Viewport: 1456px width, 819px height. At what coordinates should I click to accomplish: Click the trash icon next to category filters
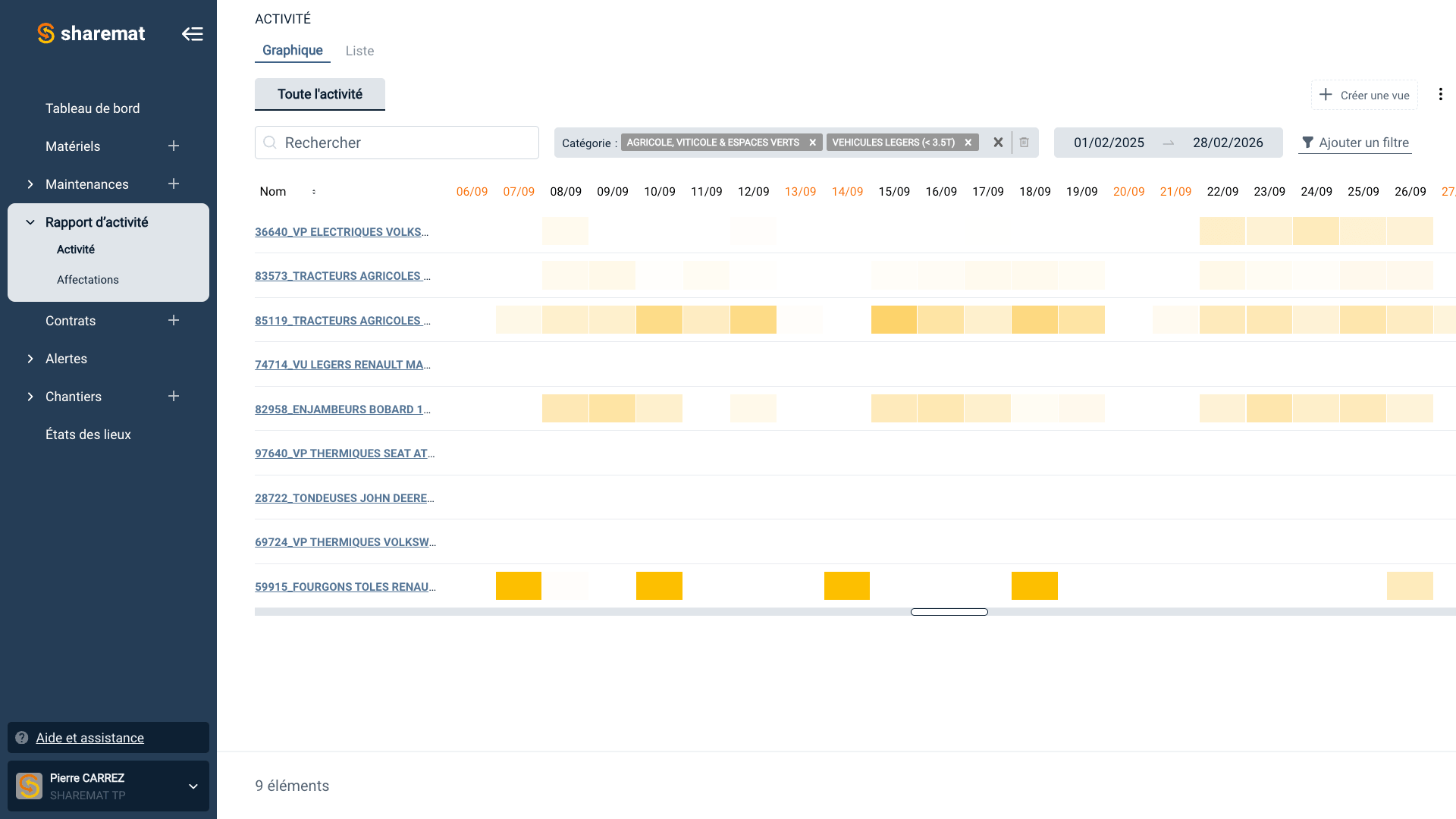point(1024,143)
